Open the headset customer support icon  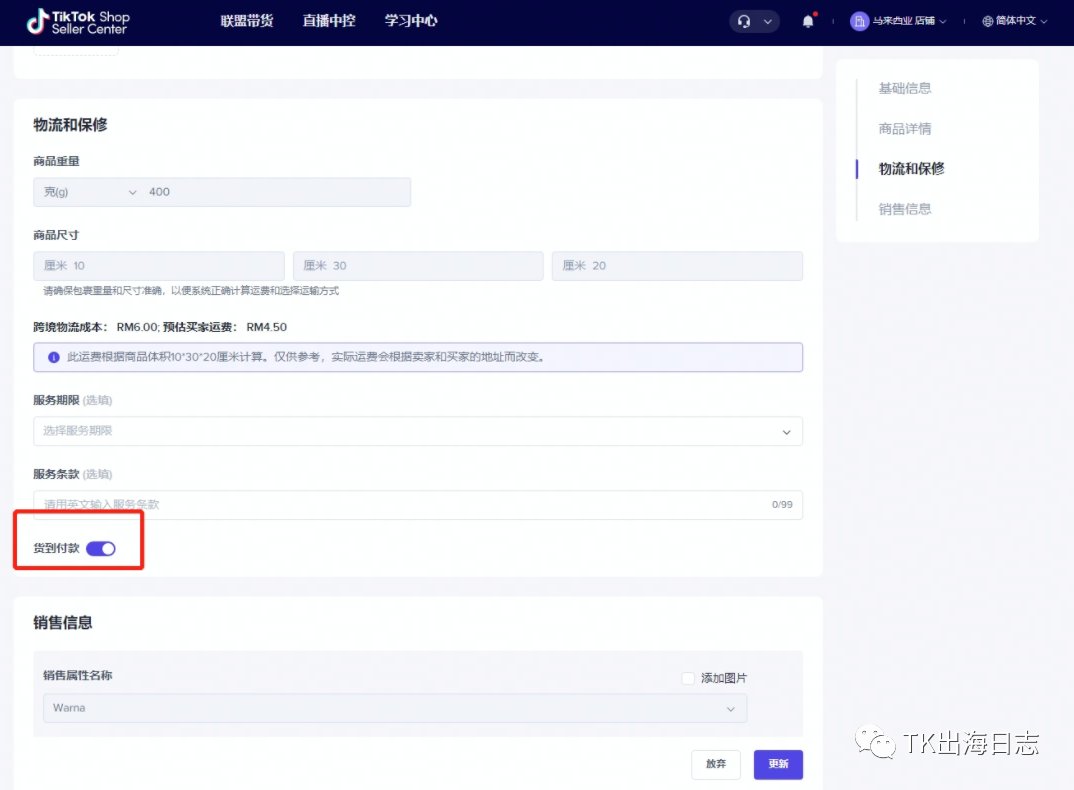pyautogui.click(x=743, y=21)
